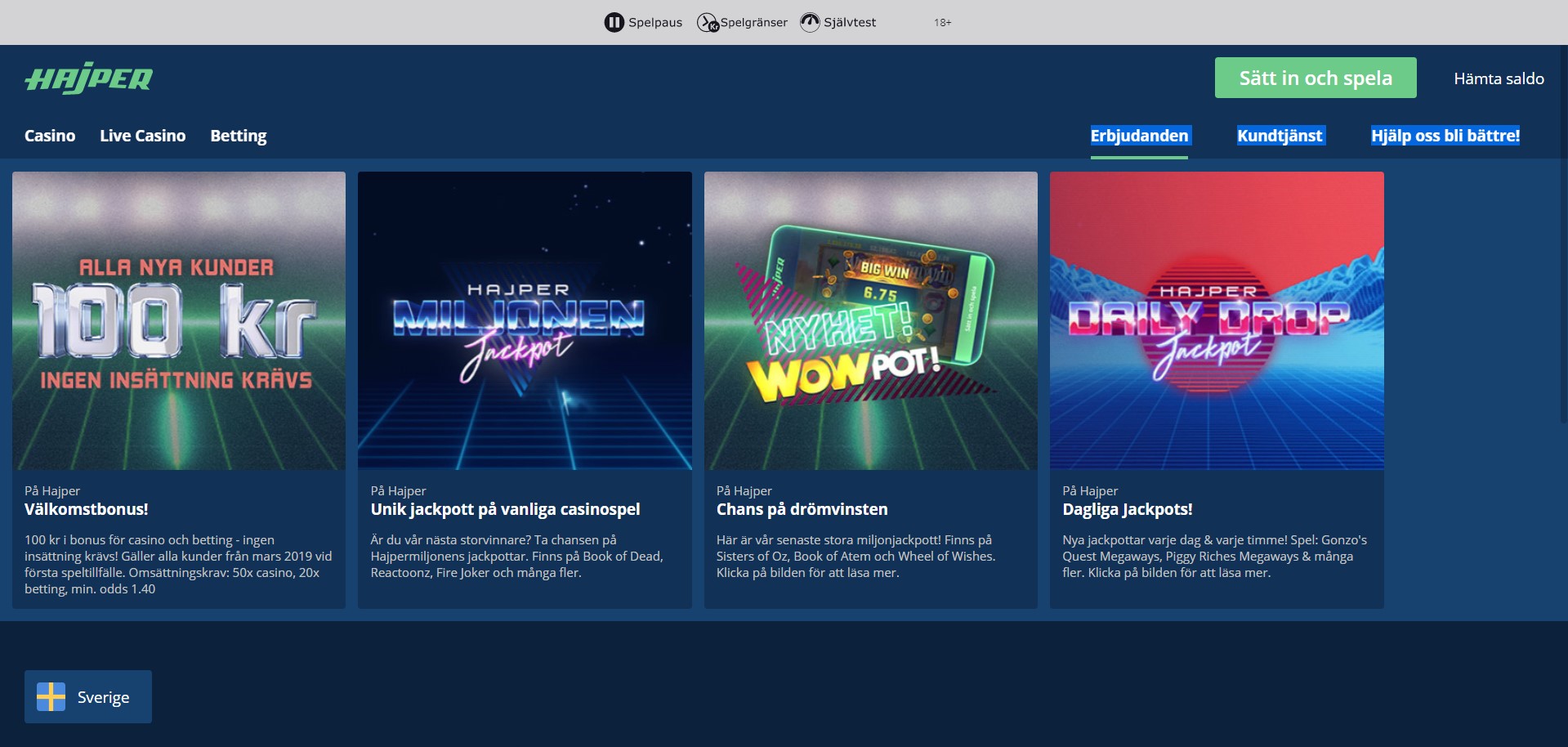The width and height of the screenshot is (1568, 747).
Task: Click the Spelpaus pause icon
Action: pyautogui.click(x=614, y=22)
